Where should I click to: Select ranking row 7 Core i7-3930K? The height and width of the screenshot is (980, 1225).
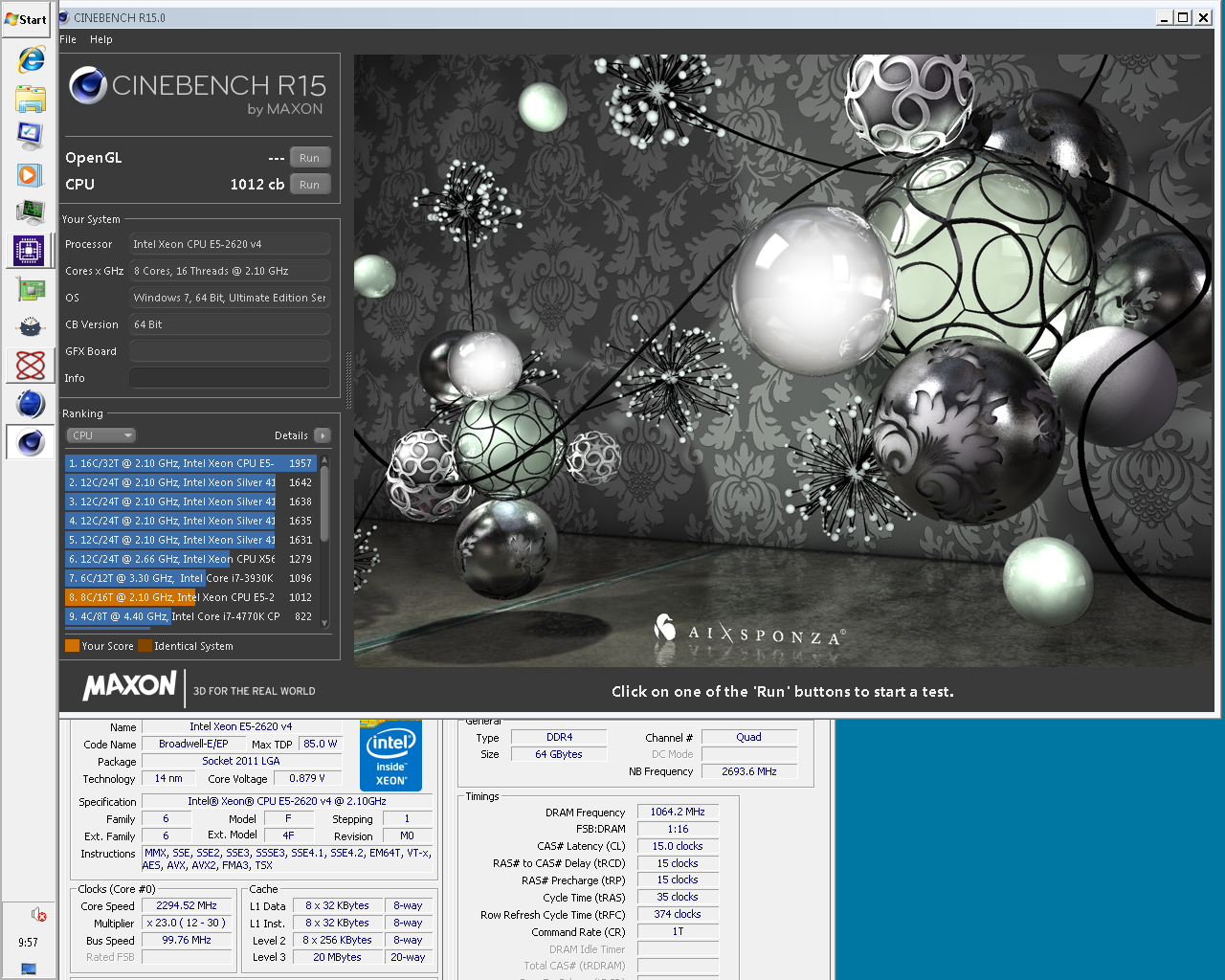191,578
